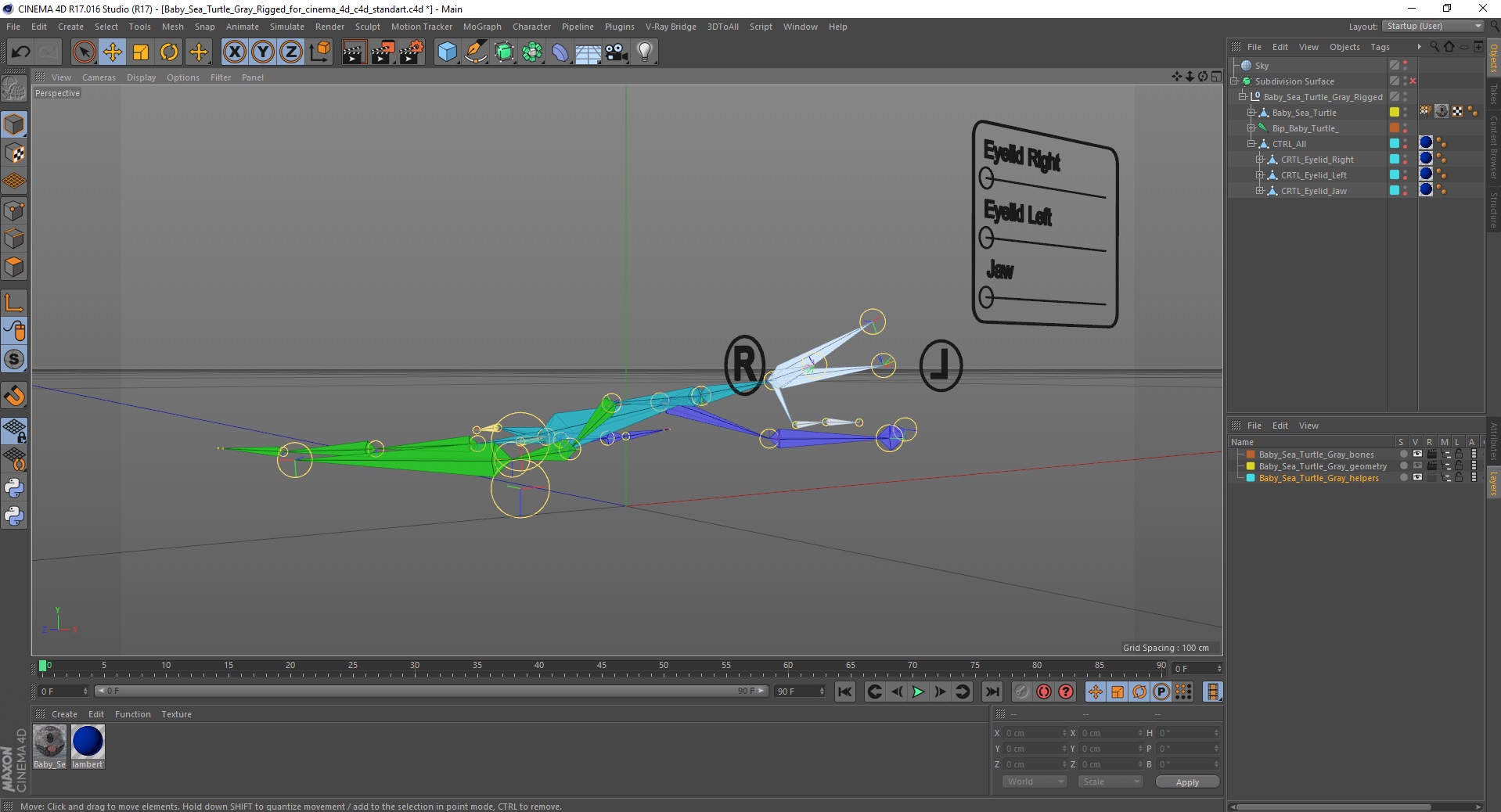The height and width of the screenshot is (812, 1501).
Task: Click the timeline marker at frame 45
Action: [601, 666]
